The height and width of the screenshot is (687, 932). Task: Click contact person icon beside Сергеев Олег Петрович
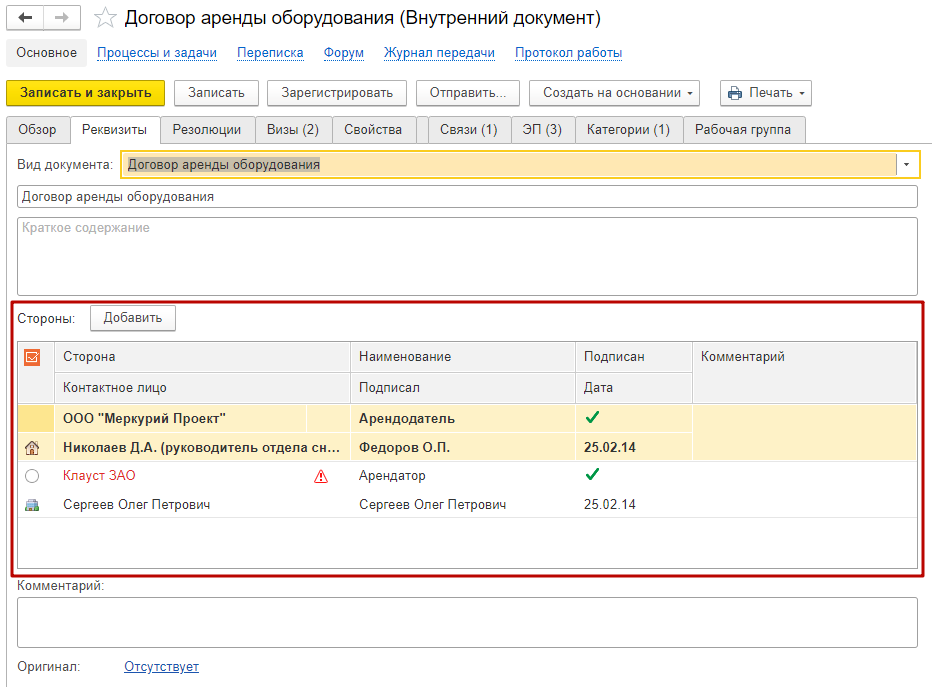pyautogui.click(x=32, y=505)
